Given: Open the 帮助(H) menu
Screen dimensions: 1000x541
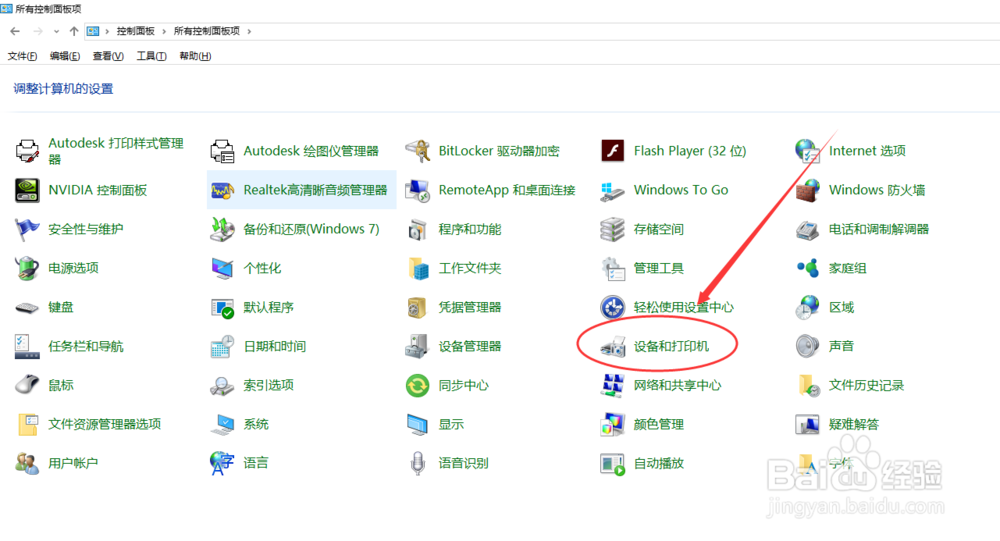Looking at the screenshot, I should [195, 56].
